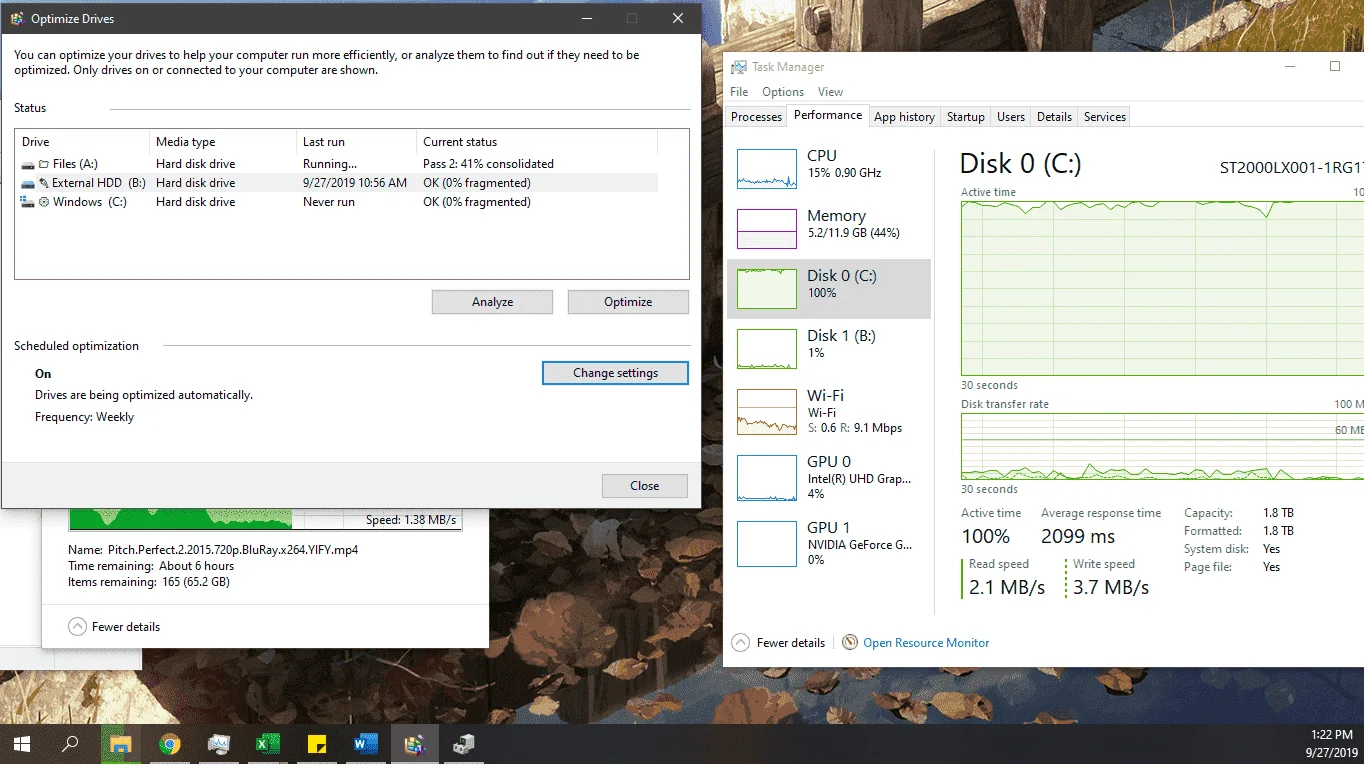The width and height of the screenshot is (1368, 768).
Task: Click the Analyze button
Action: 492,302
